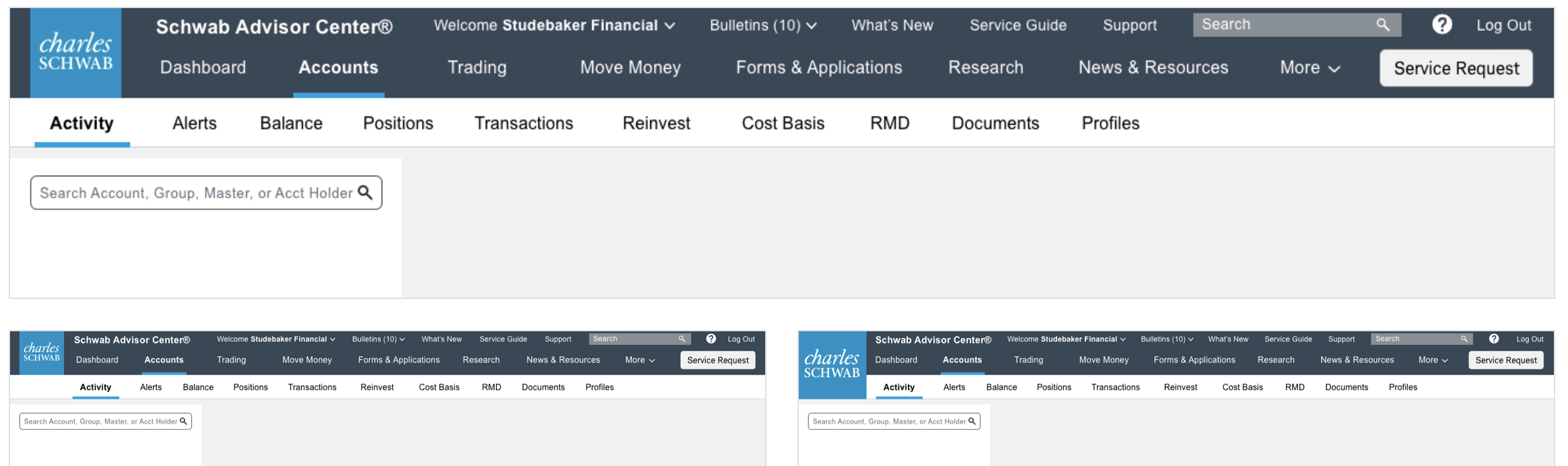
Task: Open help via question-mark icon in bottom-right mockup
Action: (x=1493, y=339)
